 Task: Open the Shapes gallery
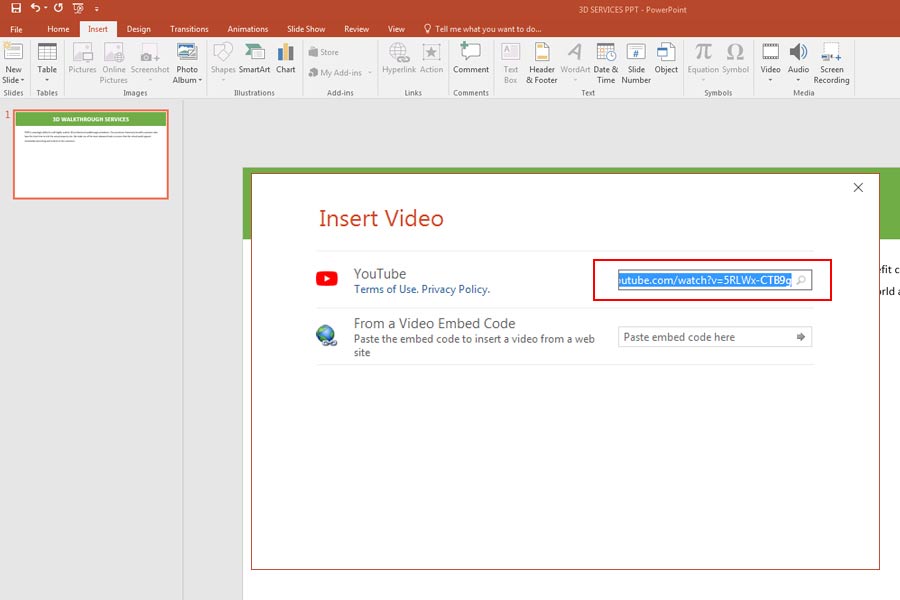coord(223,62)
